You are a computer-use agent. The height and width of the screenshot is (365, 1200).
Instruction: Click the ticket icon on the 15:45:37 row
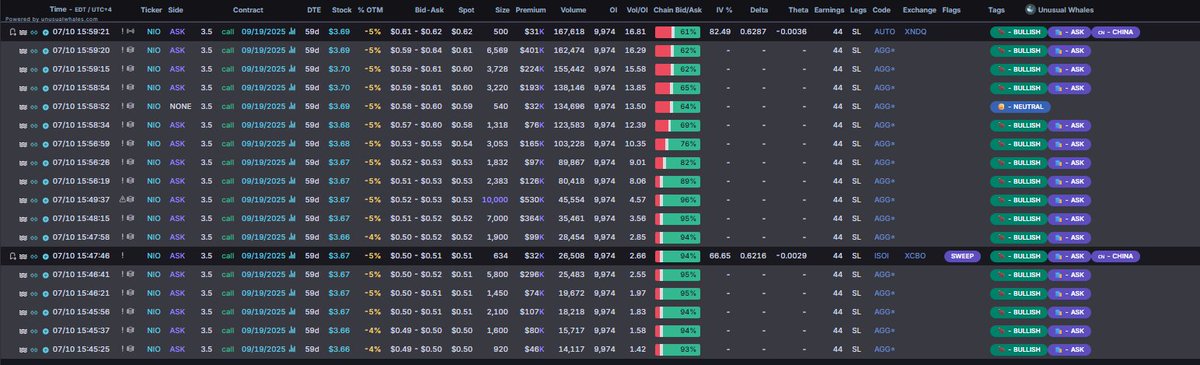click(23, 331)
